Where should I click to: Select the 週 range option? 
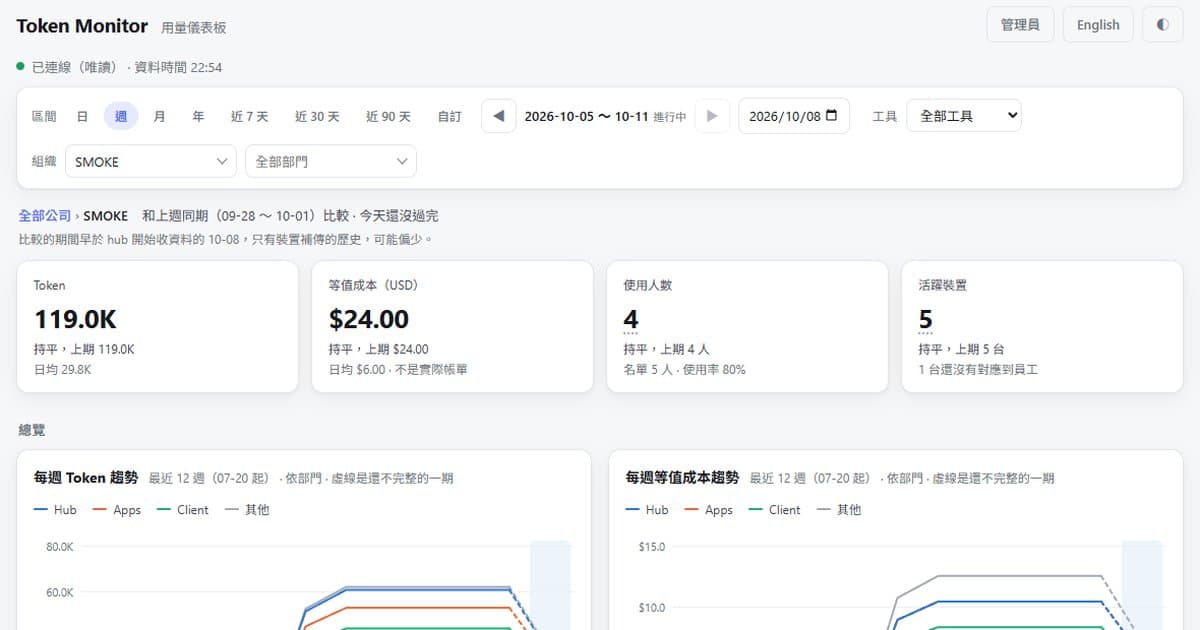pos(121,116)
